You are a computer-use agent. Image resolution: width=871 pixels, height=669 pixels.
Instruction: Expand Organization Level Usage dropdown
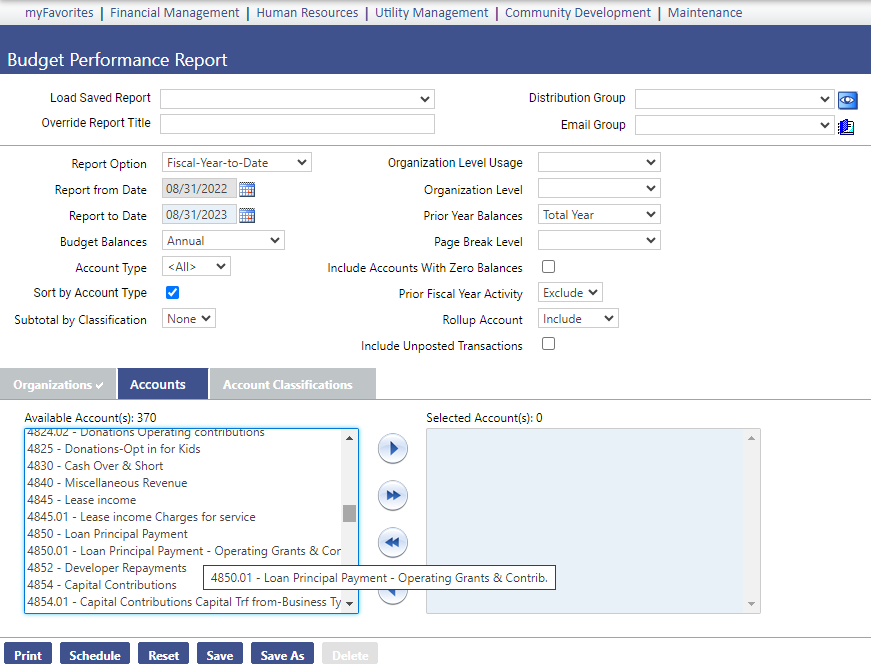(x=599, y=162)
